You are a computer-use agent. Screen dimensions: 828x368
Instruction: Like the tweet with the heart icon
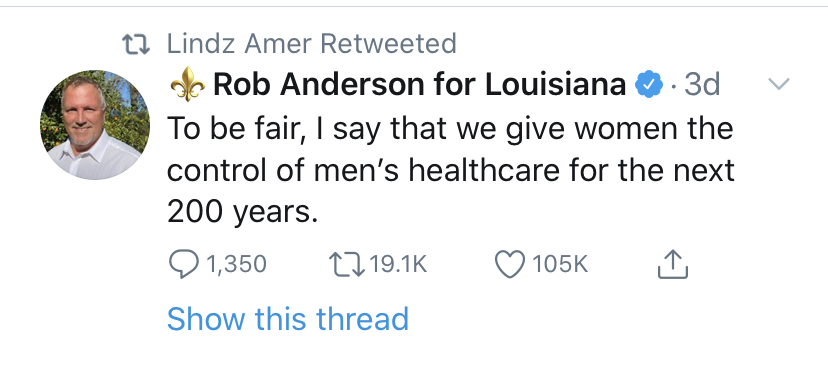[x=510, y=264]
